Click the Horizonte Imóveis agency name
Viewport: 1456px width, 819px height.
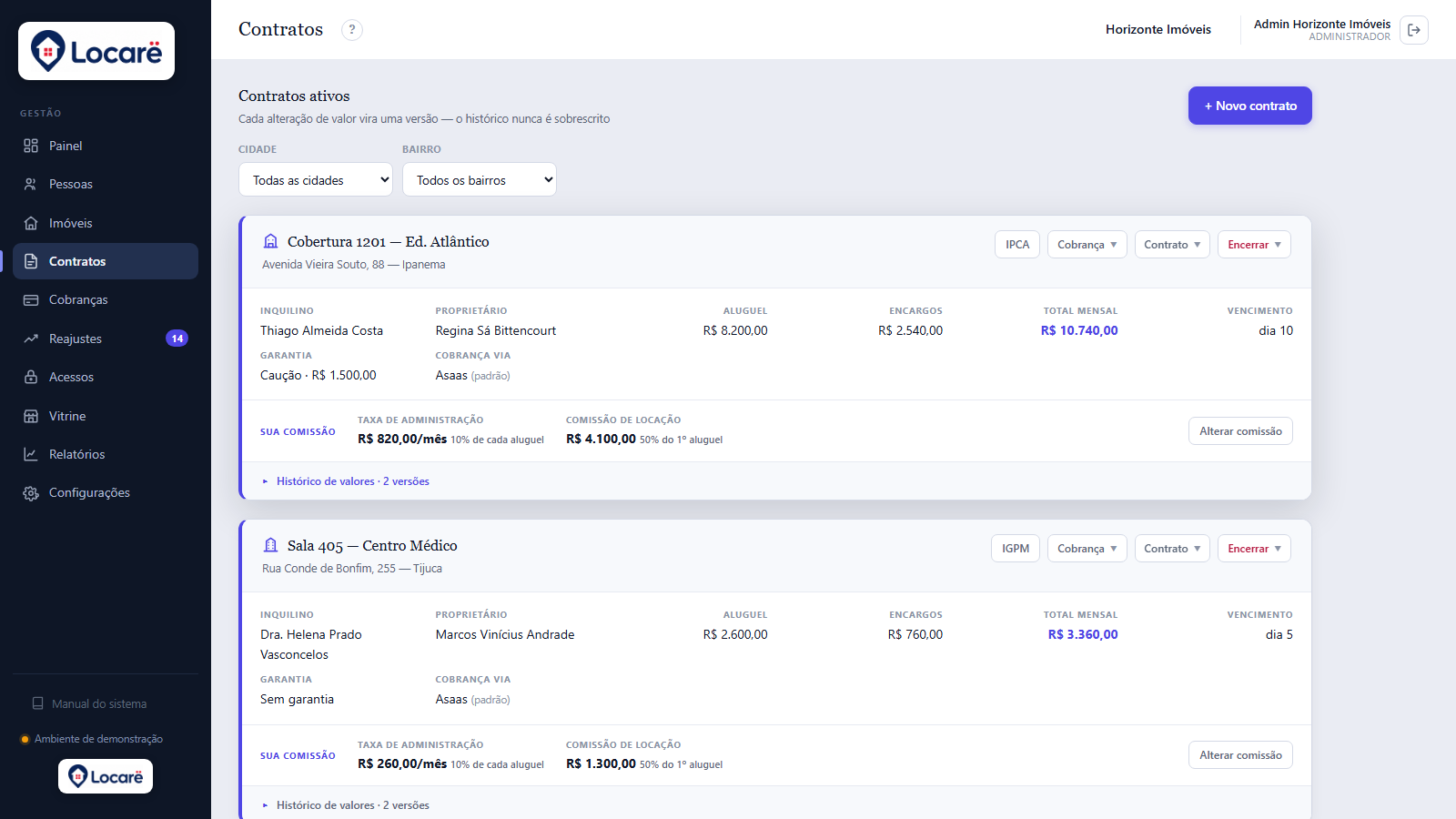point(1158,29)
